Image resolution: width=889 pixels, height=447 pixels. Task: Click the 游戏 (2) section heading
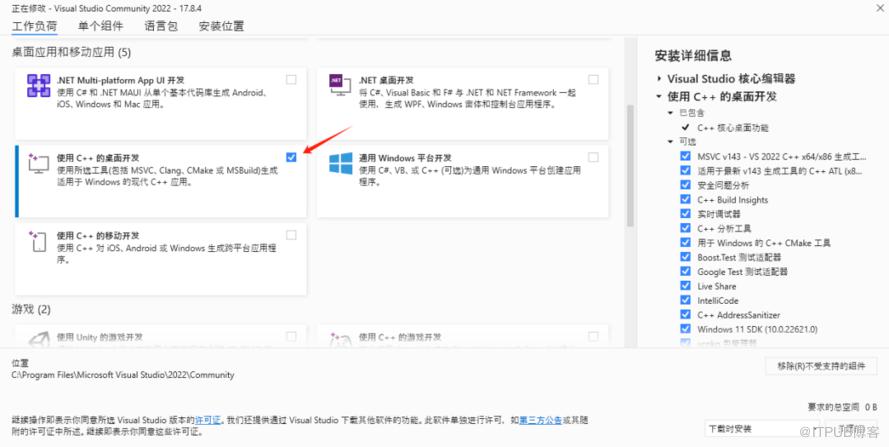click(x=31, y=309)
